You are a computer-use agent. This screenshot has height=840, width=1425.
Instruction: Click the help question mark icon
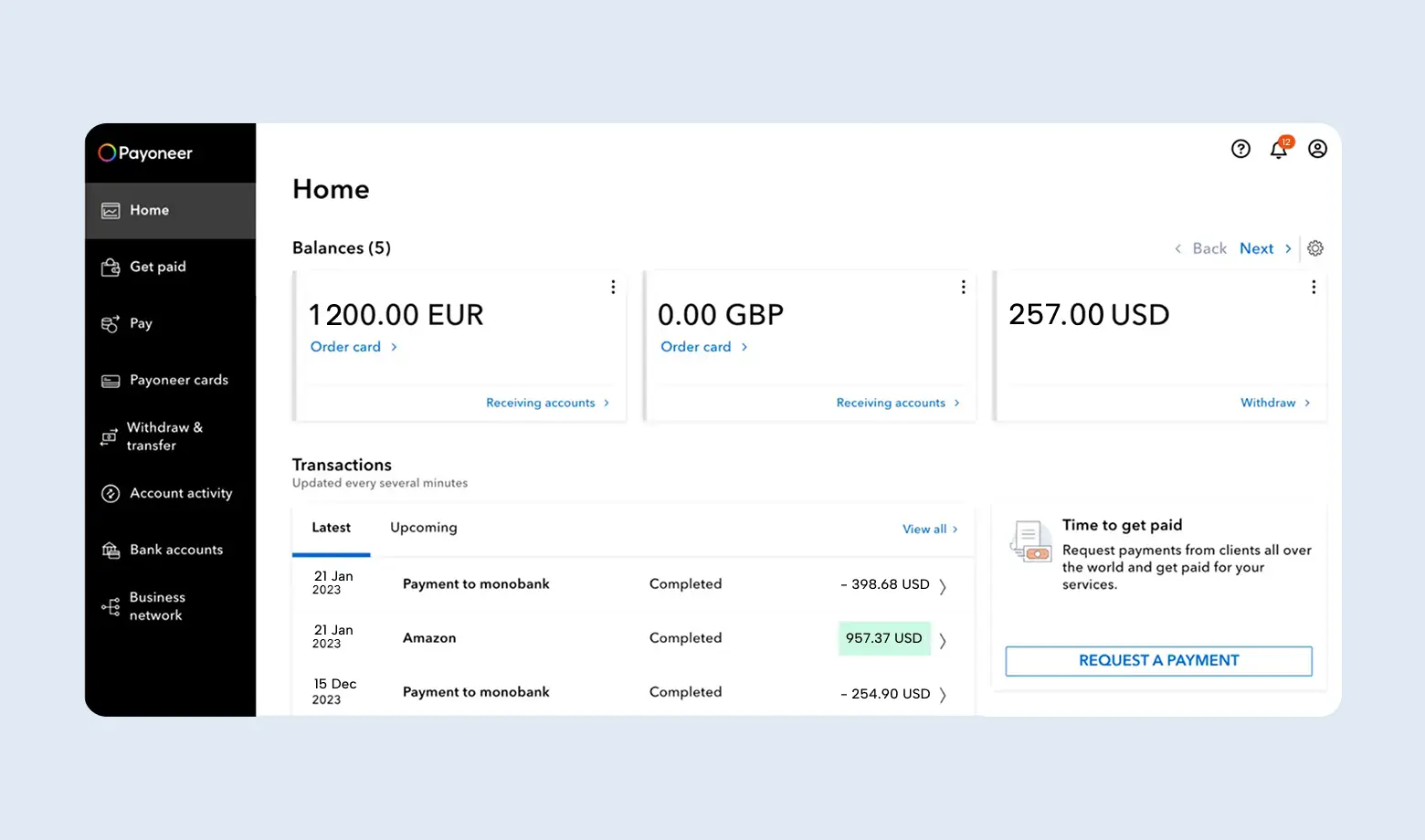pyautogui.click(x=1240, y=148)
